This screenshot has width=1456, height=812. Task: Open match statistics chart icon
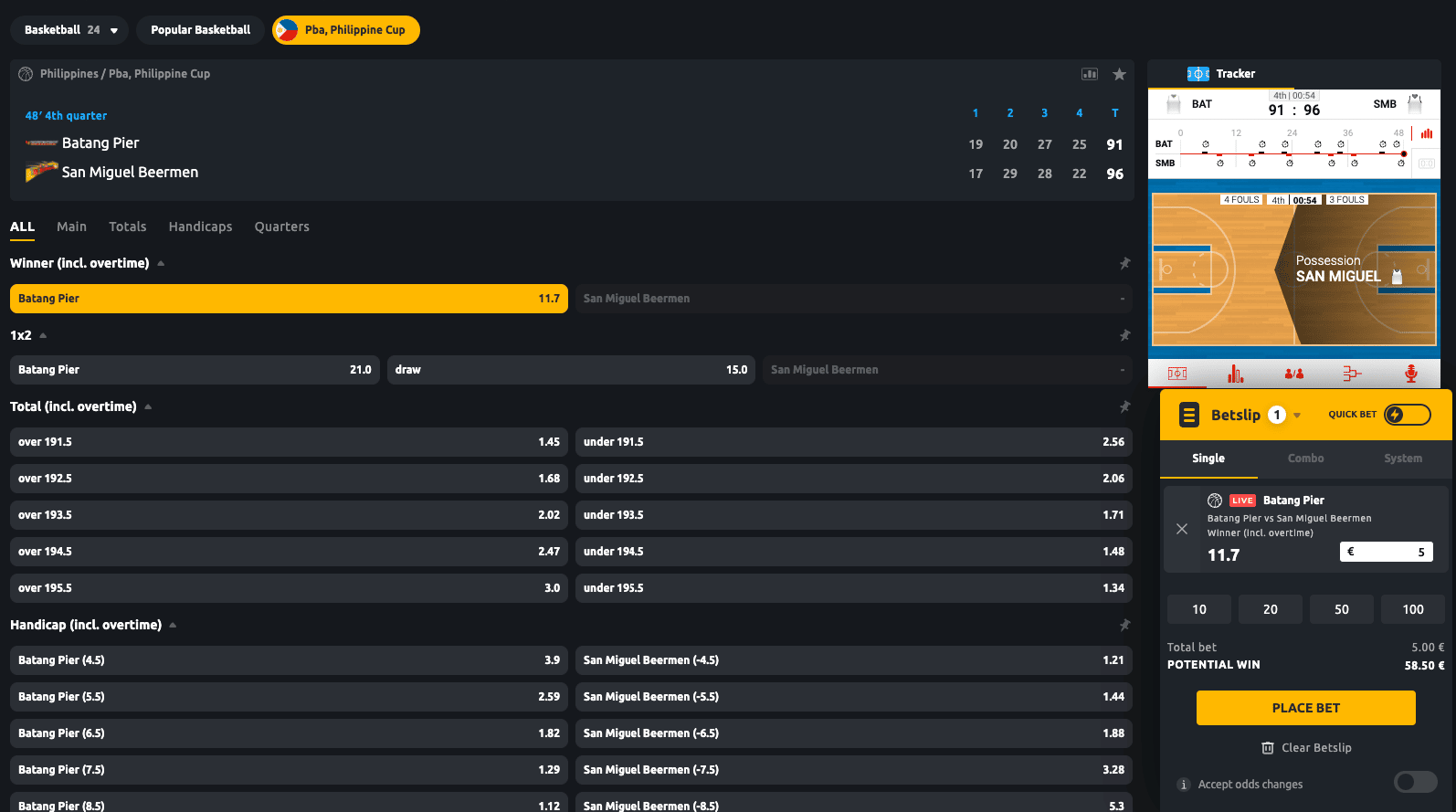(1090, 74)
